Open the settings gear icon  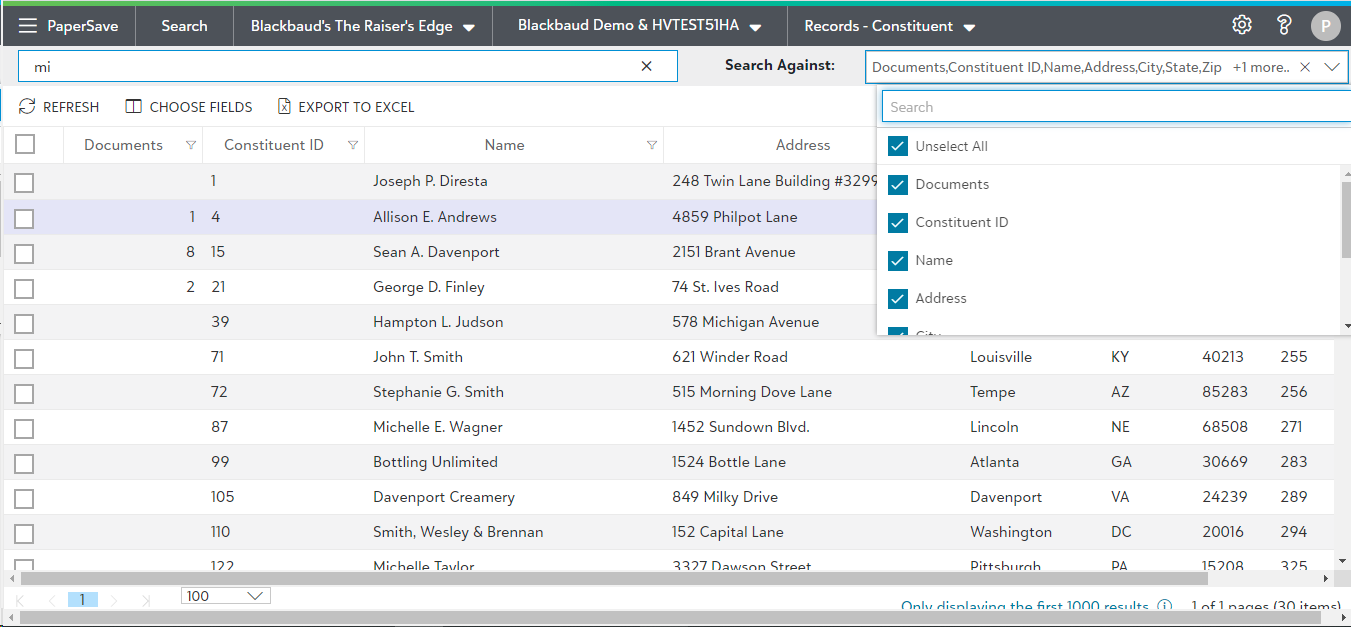click(x=1242, y=25)
